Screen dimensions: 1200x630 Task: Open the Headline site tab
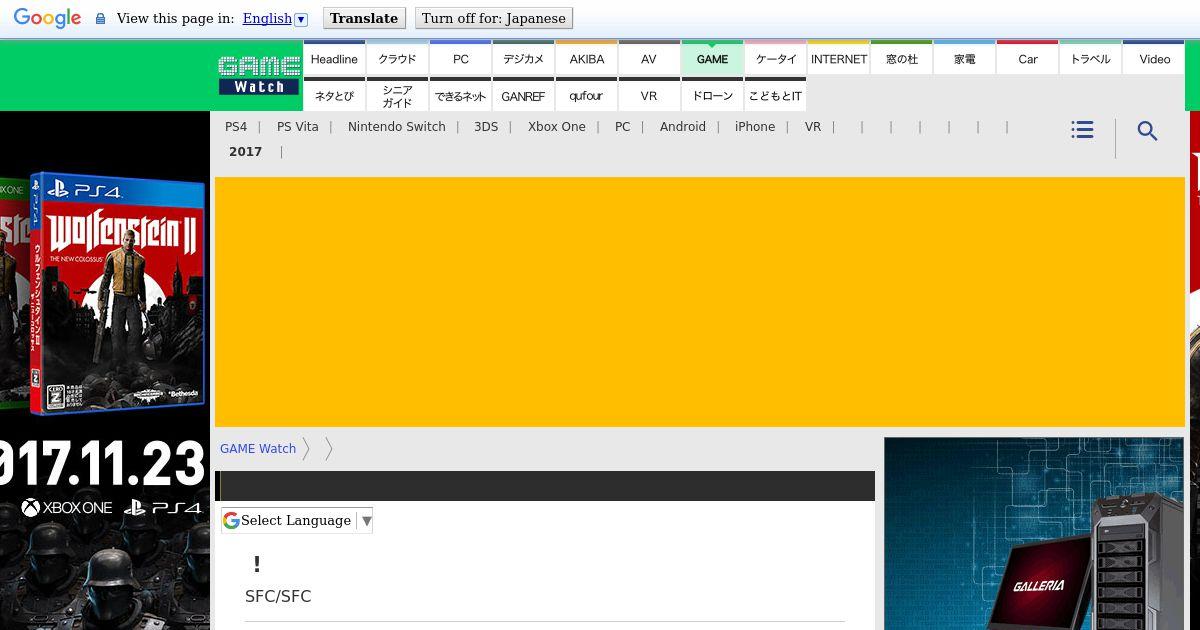[x=334, y=58]
